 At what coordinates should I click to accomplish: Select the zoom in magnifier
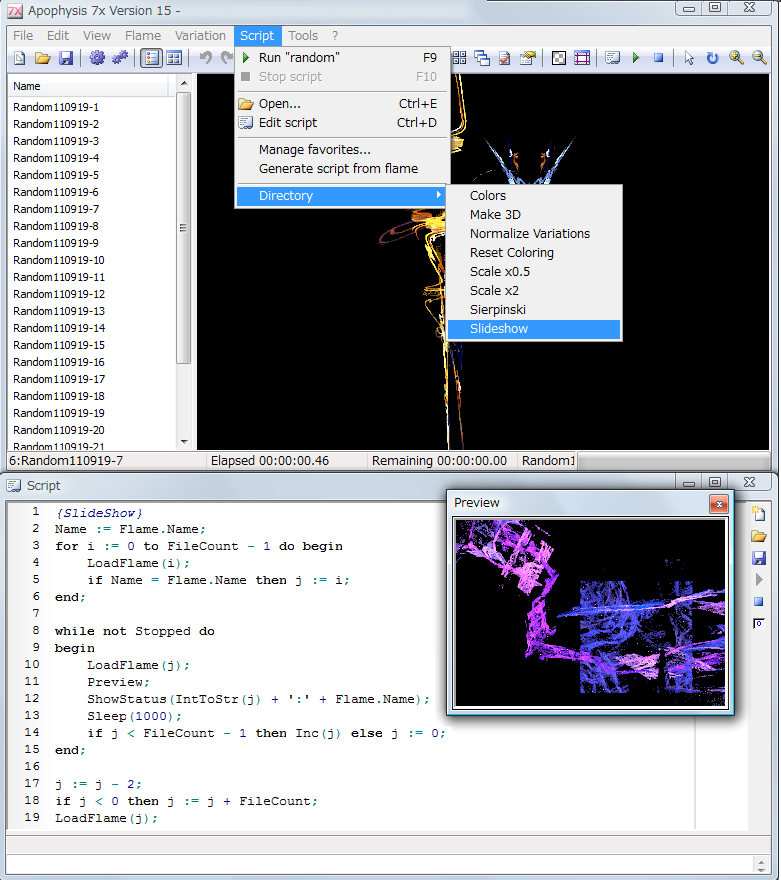click(736, 58)
